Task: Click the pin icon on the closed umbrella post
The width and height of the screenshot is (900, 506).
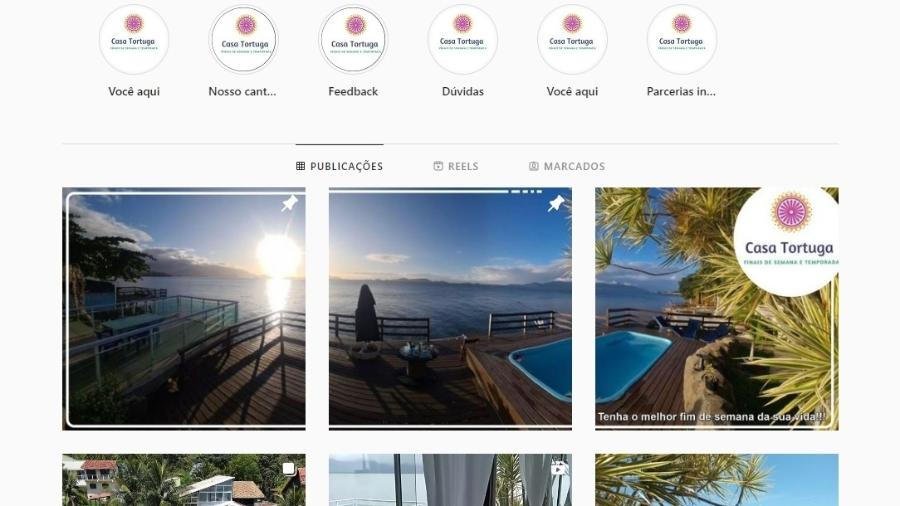Action: pos(556,203)
